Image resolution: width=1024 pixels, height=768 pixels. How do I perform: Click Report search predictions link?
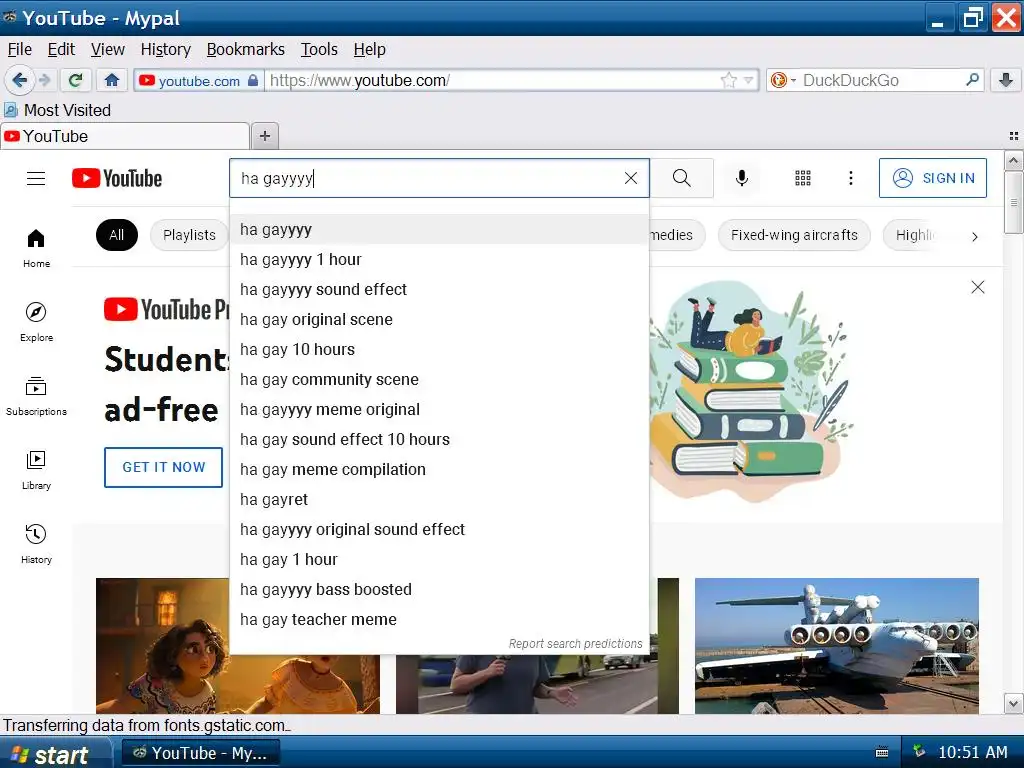tap(575, 644)
